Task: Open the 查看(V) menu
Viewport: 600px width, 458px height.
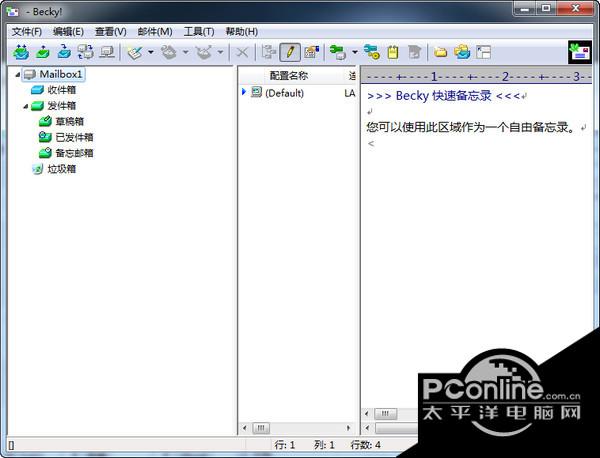Action: point(111,31)
